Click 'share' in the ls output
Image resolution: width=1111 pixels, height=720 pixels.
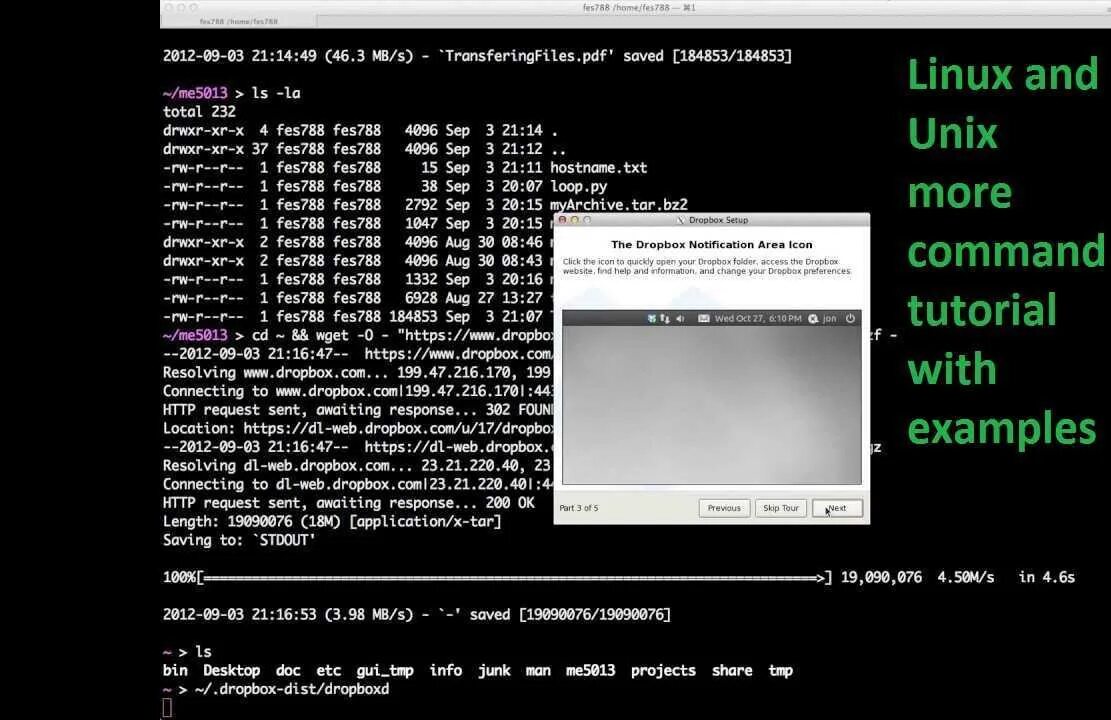click(x=732, y=670)
